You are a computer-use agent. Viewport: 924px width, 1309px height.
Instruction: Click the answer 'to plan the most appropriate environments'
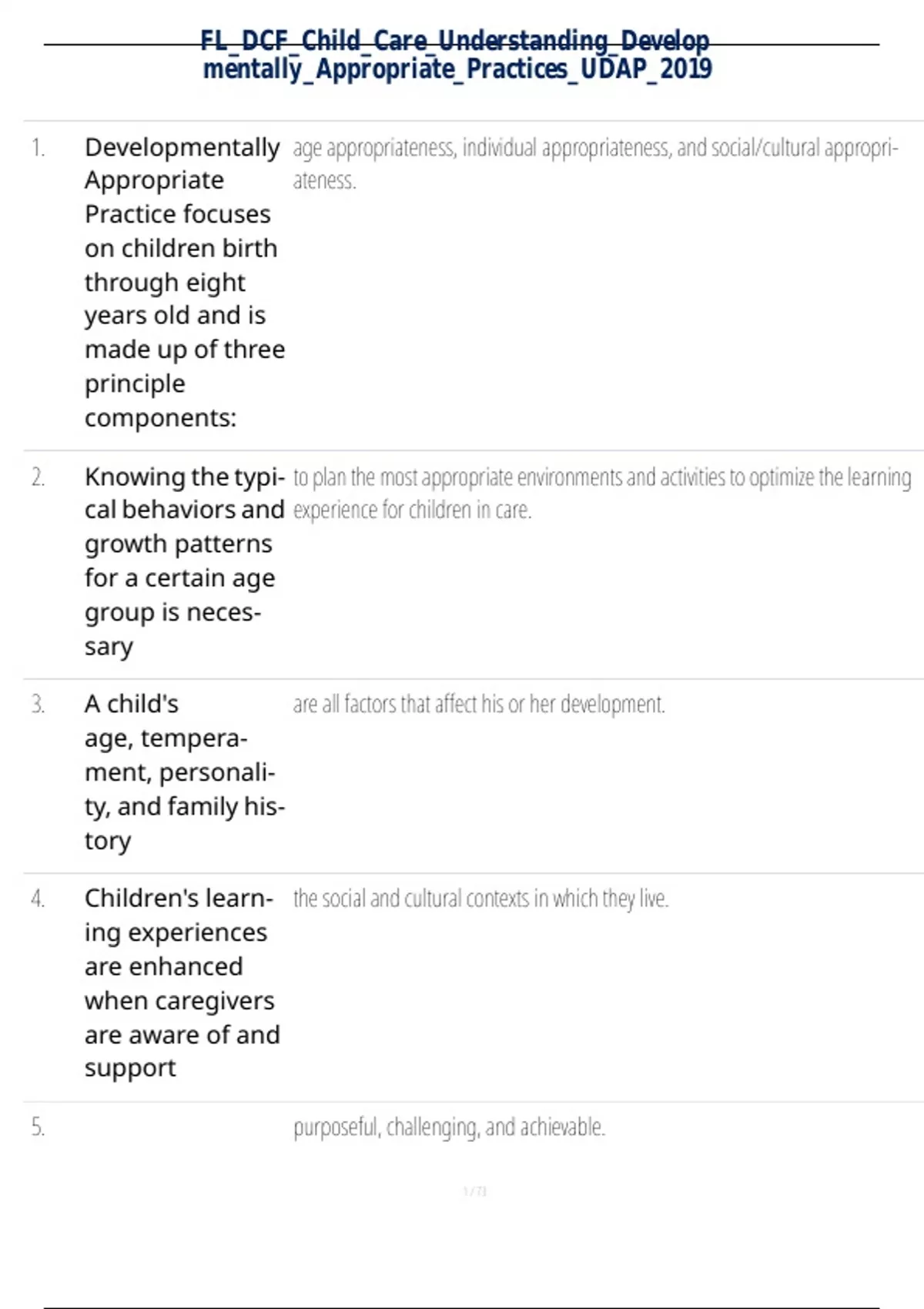[601, 477]
